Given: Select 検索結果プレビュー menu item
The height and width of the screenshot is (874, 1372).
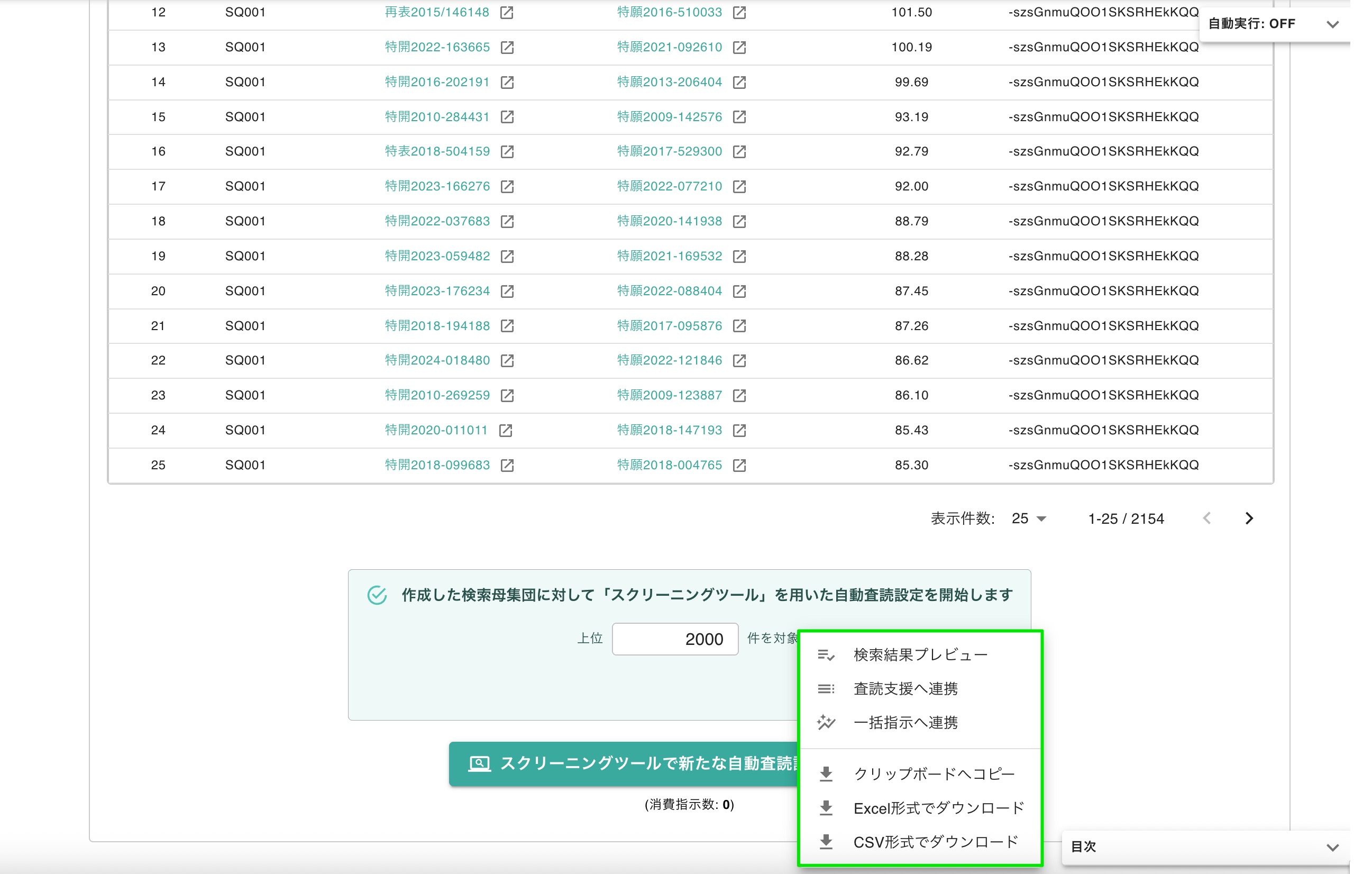Looking at the screenshot, I should (x=920, y=655).
